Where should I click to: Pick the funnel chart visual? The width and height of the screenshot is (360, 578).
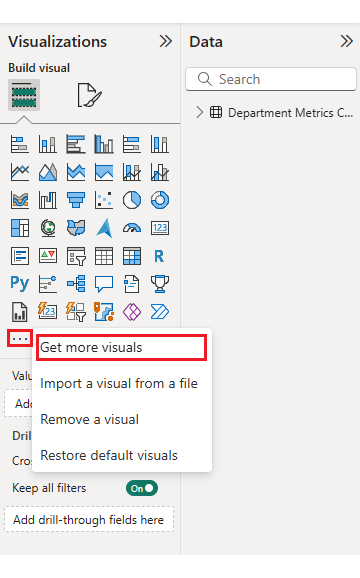pos(76,200)
